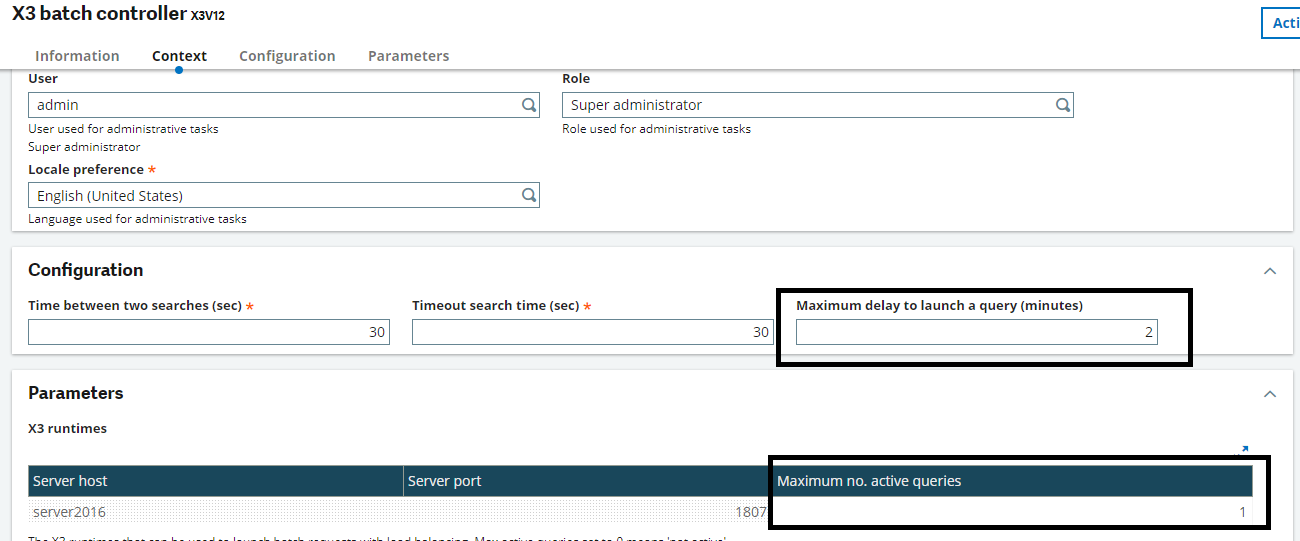The width and height of the screenshot is (1300, 541).
Task: Open the X3 runtimes table popout icon
Action: click(x=1243, y=450)
